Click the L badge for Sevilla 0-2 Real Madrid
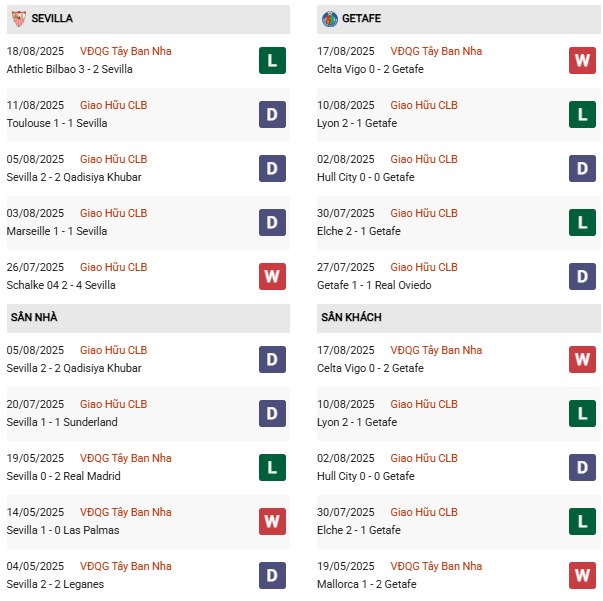This screenshot has width=603, height=601. click(272, 468)
